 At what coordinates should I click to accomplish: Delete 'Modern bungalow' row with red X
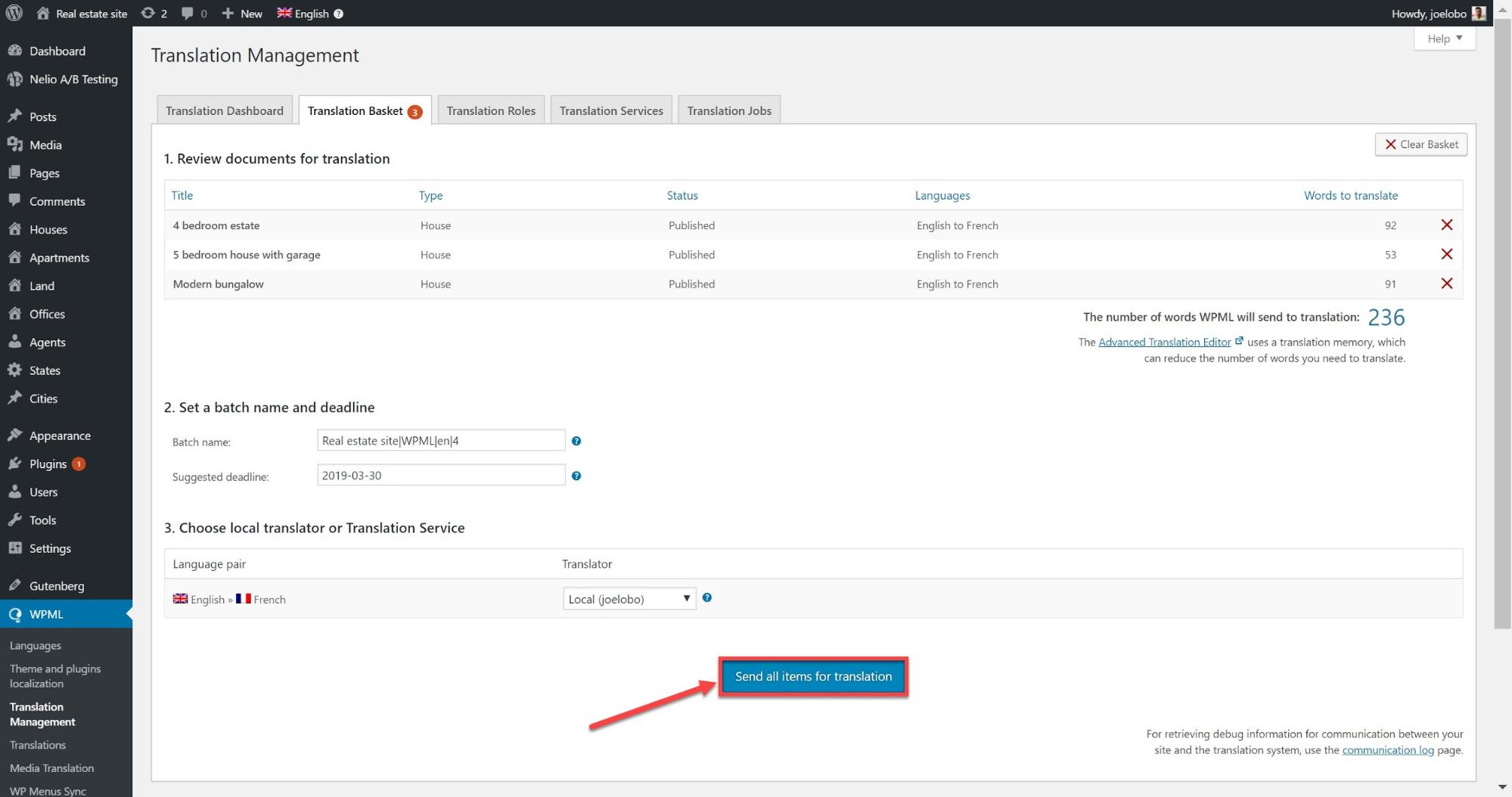pos(1446,284)
